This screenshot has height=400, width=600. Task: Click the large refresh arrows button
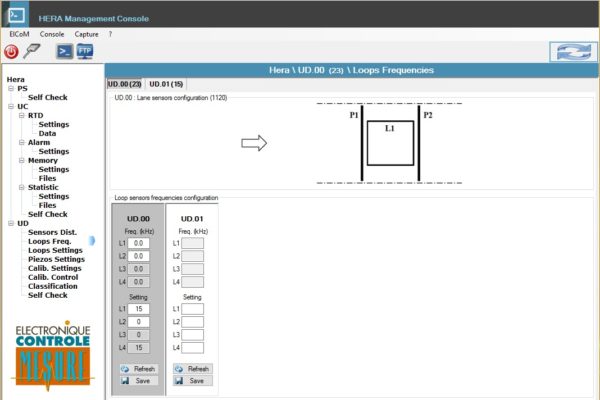point(573,52)
